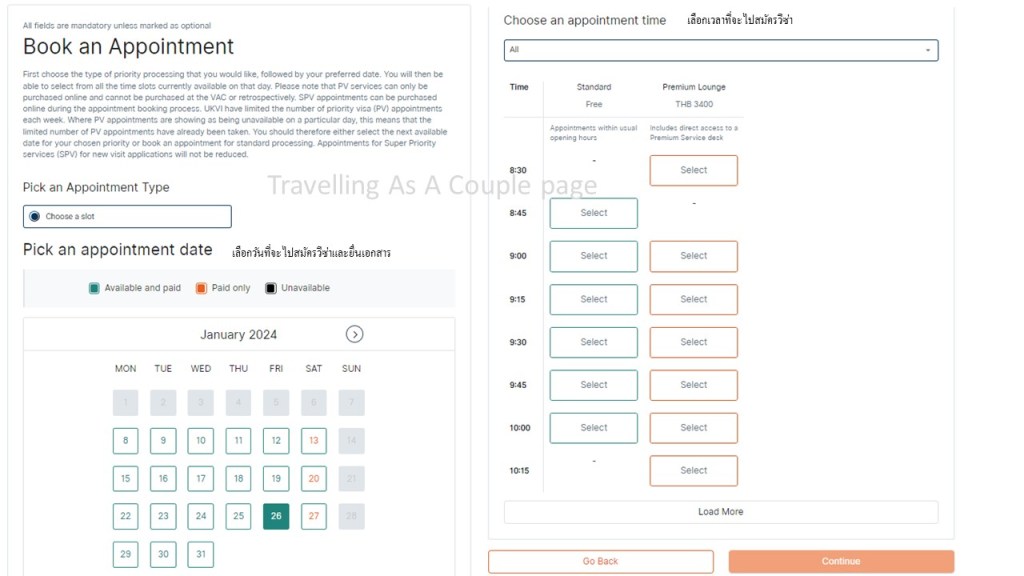Select 8:30 Premium Lounge slot
The height and width of the screenshot is (576, 1024).
(693, 170)
